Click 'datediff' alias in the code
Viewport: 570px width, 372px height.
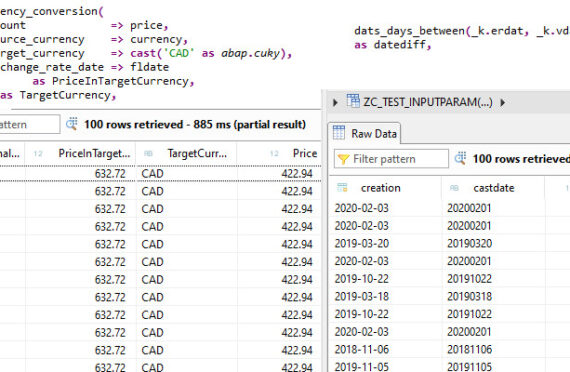tap(400, 45)
